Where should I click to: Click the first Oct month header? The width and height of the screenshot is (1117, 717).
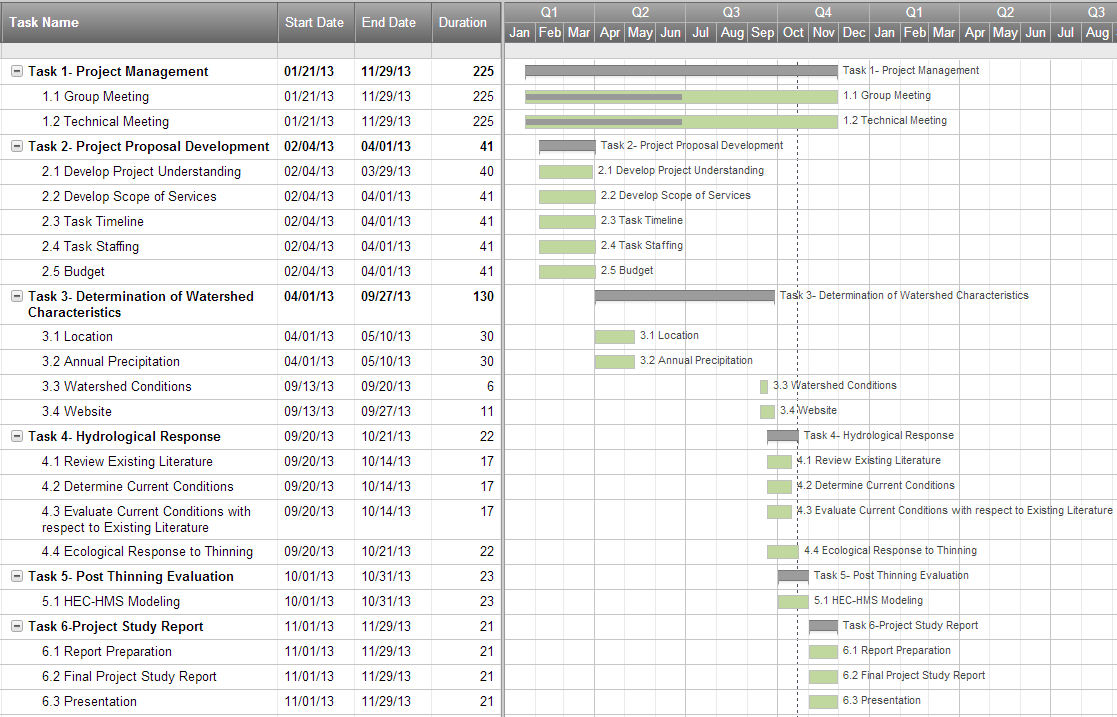point(793,33)
